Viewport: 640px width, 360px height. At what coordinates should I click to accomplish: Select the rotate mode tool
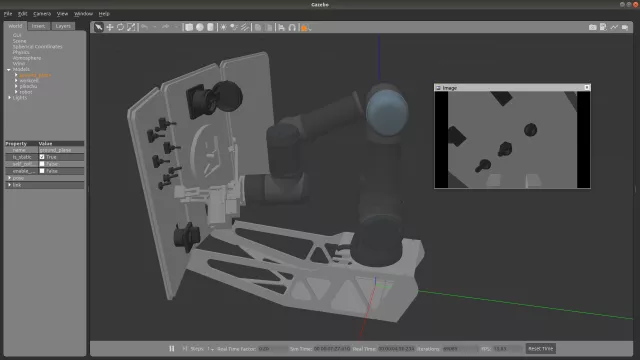click(120, 27)
